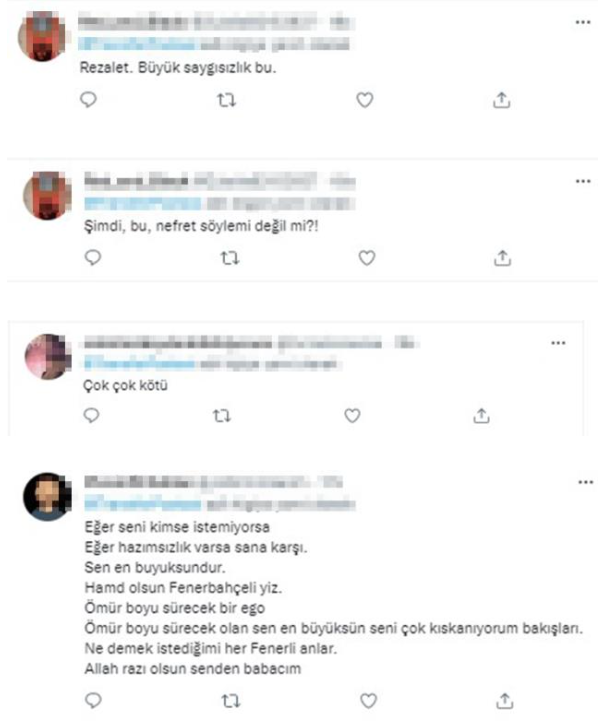This screenshot has width=603, height=723.
Task: Open more options for the "Rezalet" tweet
Action: pyautogui.click(x=583, y=22)
